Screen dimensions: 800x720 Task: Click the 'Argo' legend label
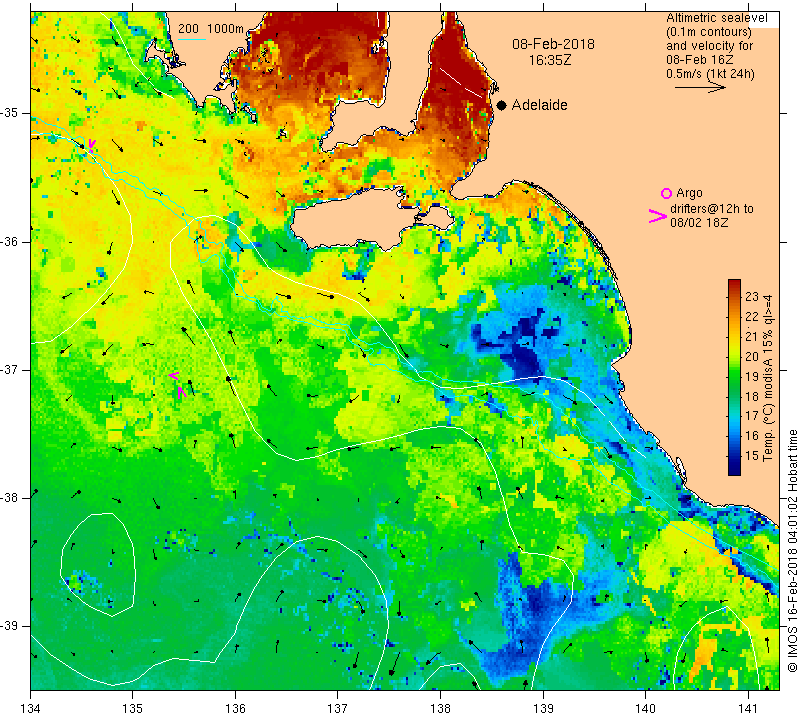point(689,193)
